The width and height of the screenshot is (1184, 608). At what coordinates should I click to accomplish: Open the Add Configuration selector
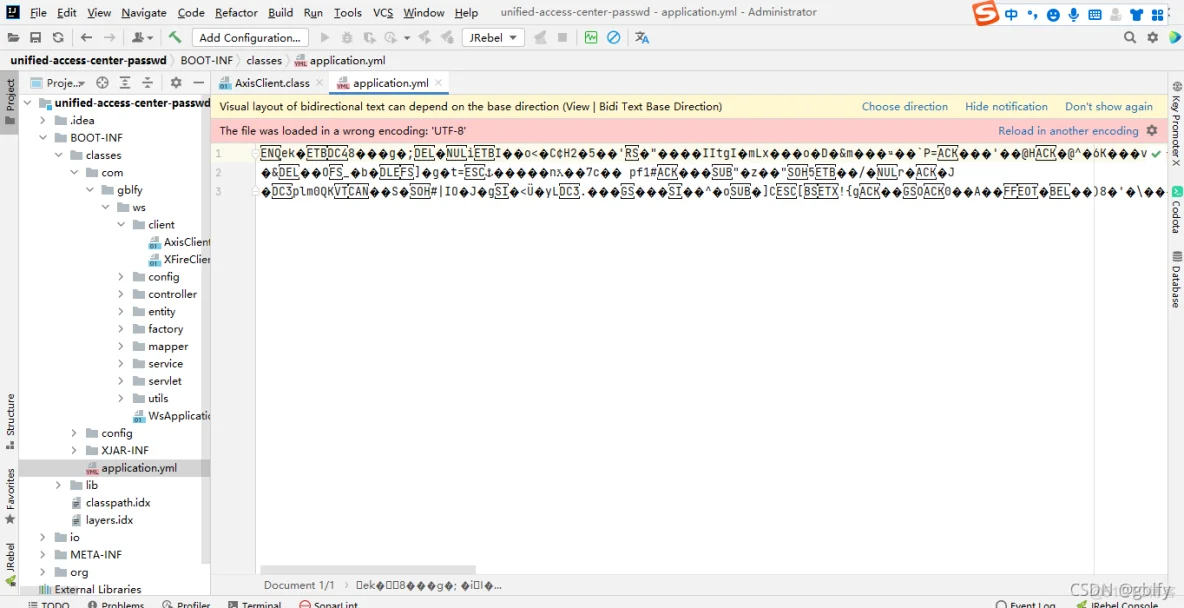[x=251, y=37]
